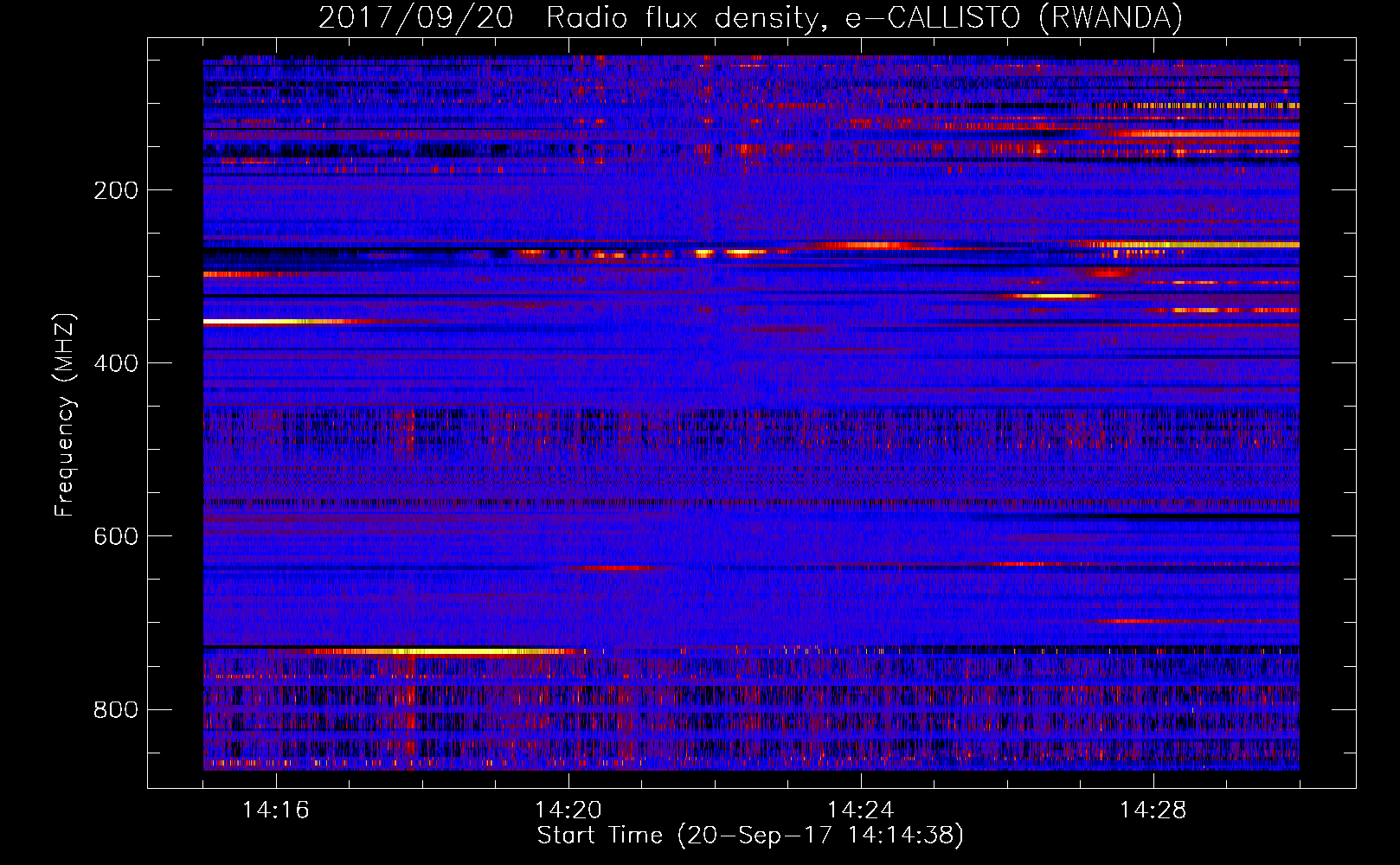This screenshot has height=865, width=1400.
Task: Click the 14:24 time tick label
Action: click(x=861, y=810)
